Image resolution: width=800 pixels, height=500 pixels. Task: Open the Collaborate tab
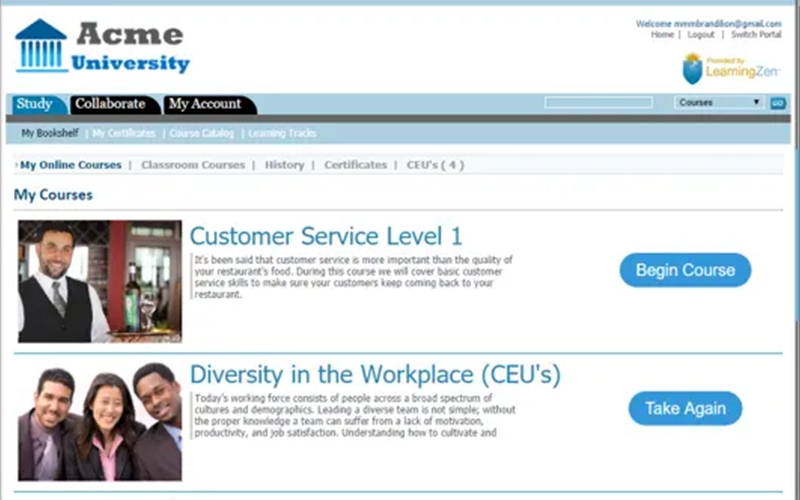tap(113, 105)
